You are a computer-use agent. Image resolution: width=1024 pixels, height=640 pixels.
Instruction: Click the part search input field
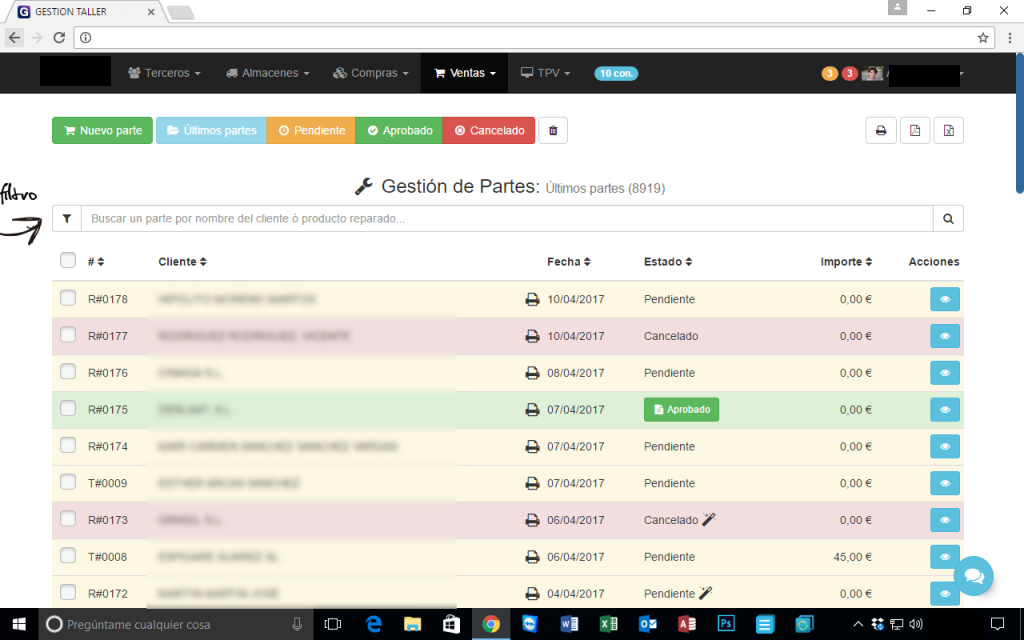[507, 219]
